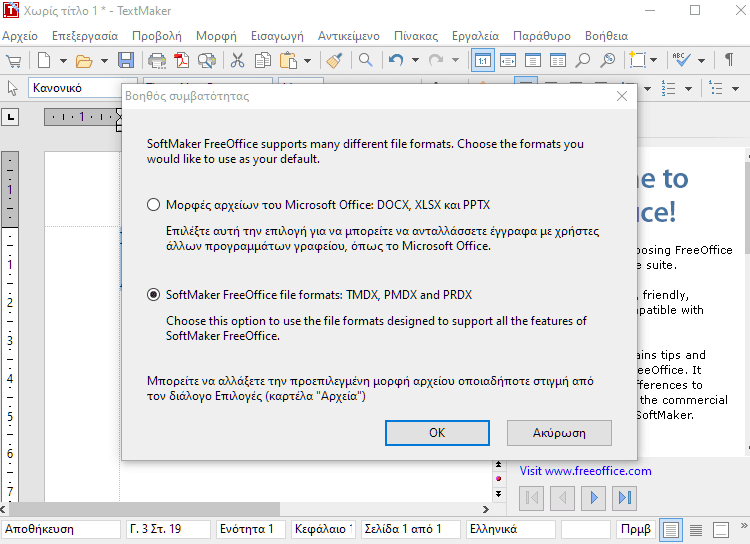Viewport: 750px width, 544px height.
Task: Create a new document with the blank page icon
Action: click(x=44, y=61)
